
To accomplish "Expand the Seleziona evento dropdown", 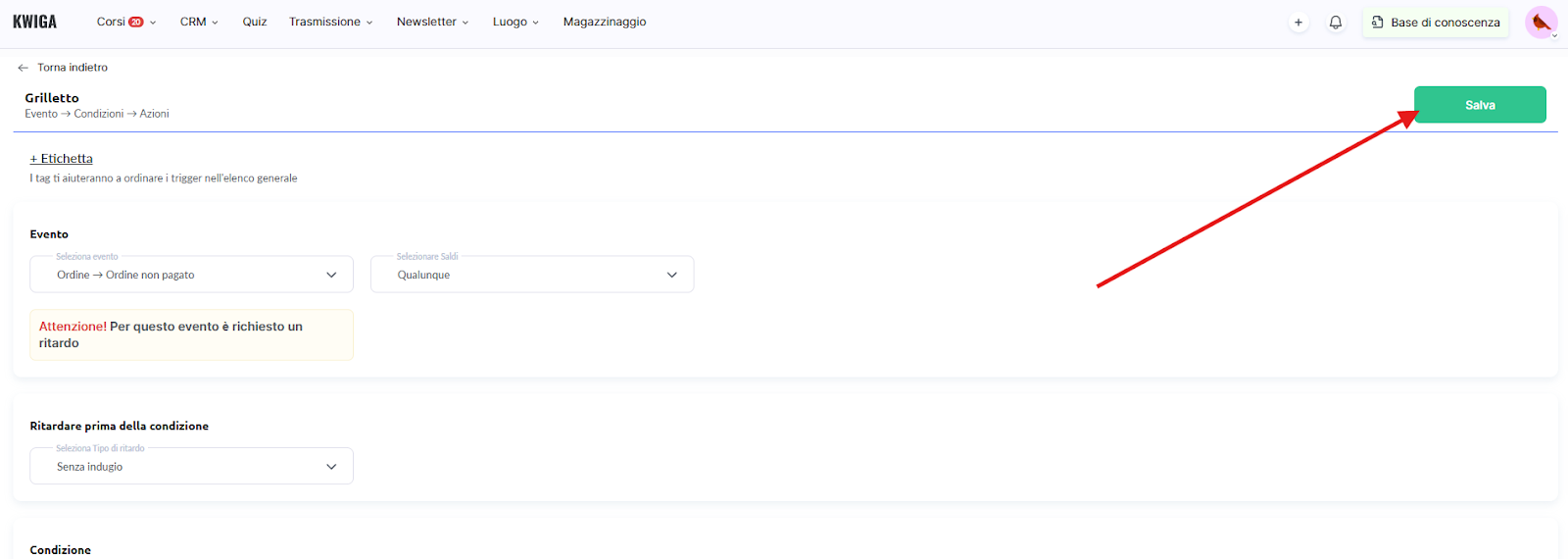I will coord(191,275).
